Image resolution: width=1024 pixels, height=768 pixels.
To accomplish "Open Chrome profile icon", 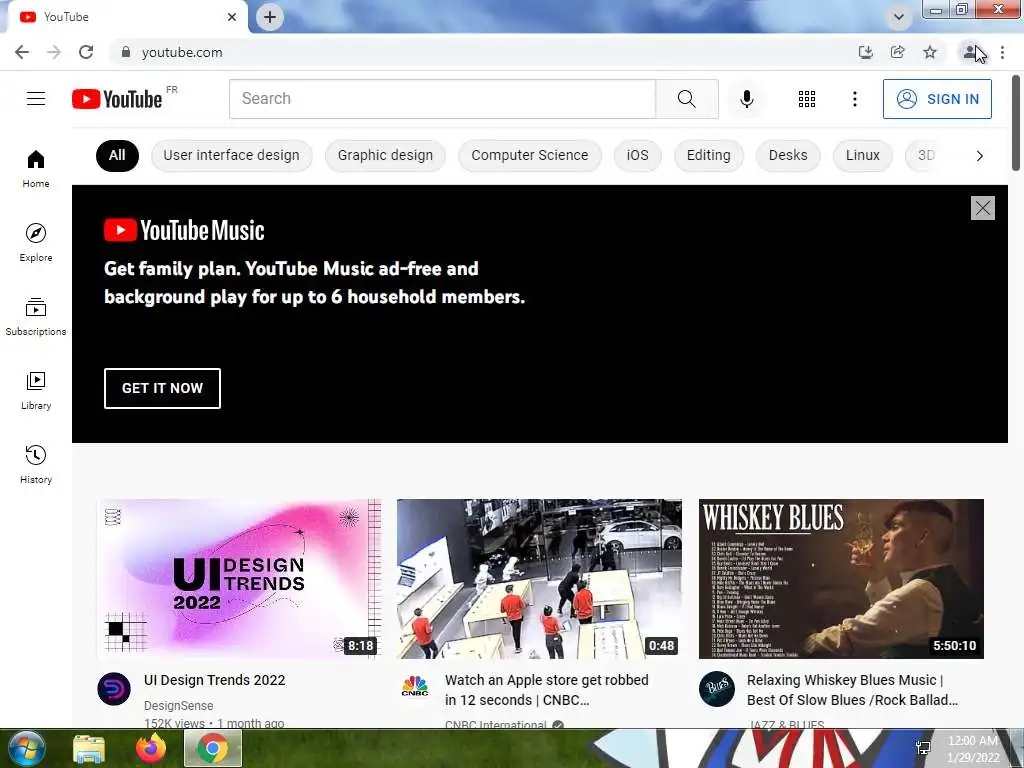I will coord(970,52).
